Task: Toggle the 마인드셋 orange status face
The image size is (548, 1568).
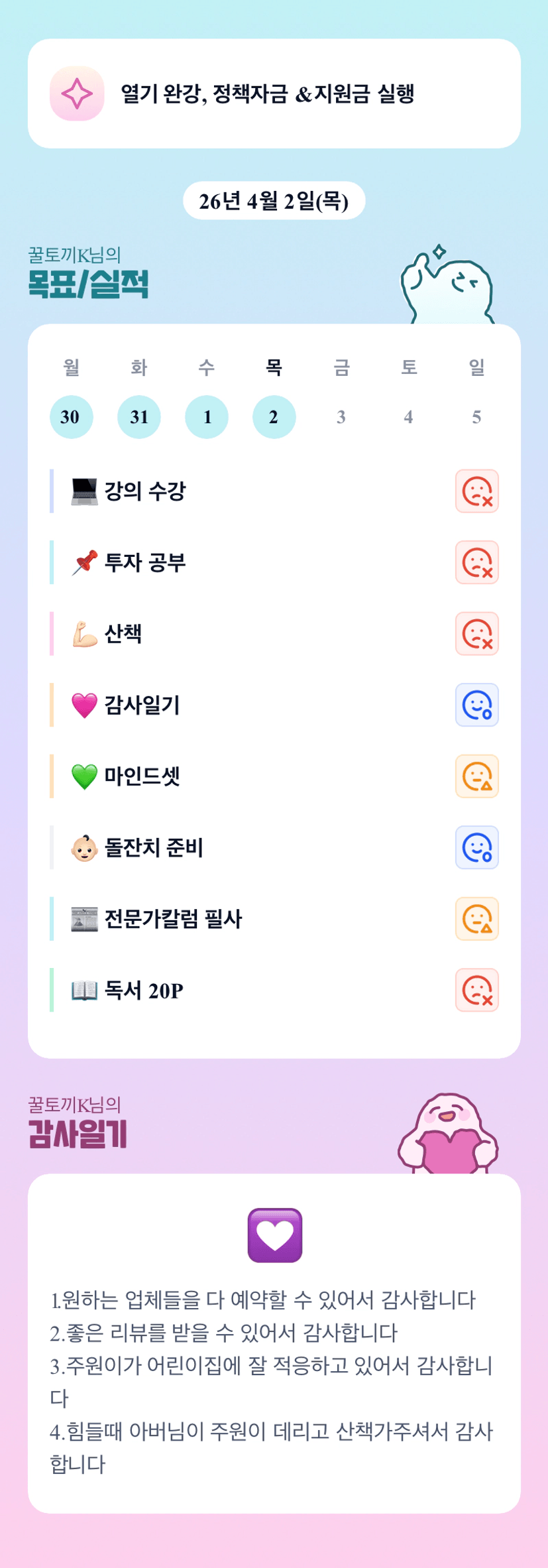Action: [476, 776]
